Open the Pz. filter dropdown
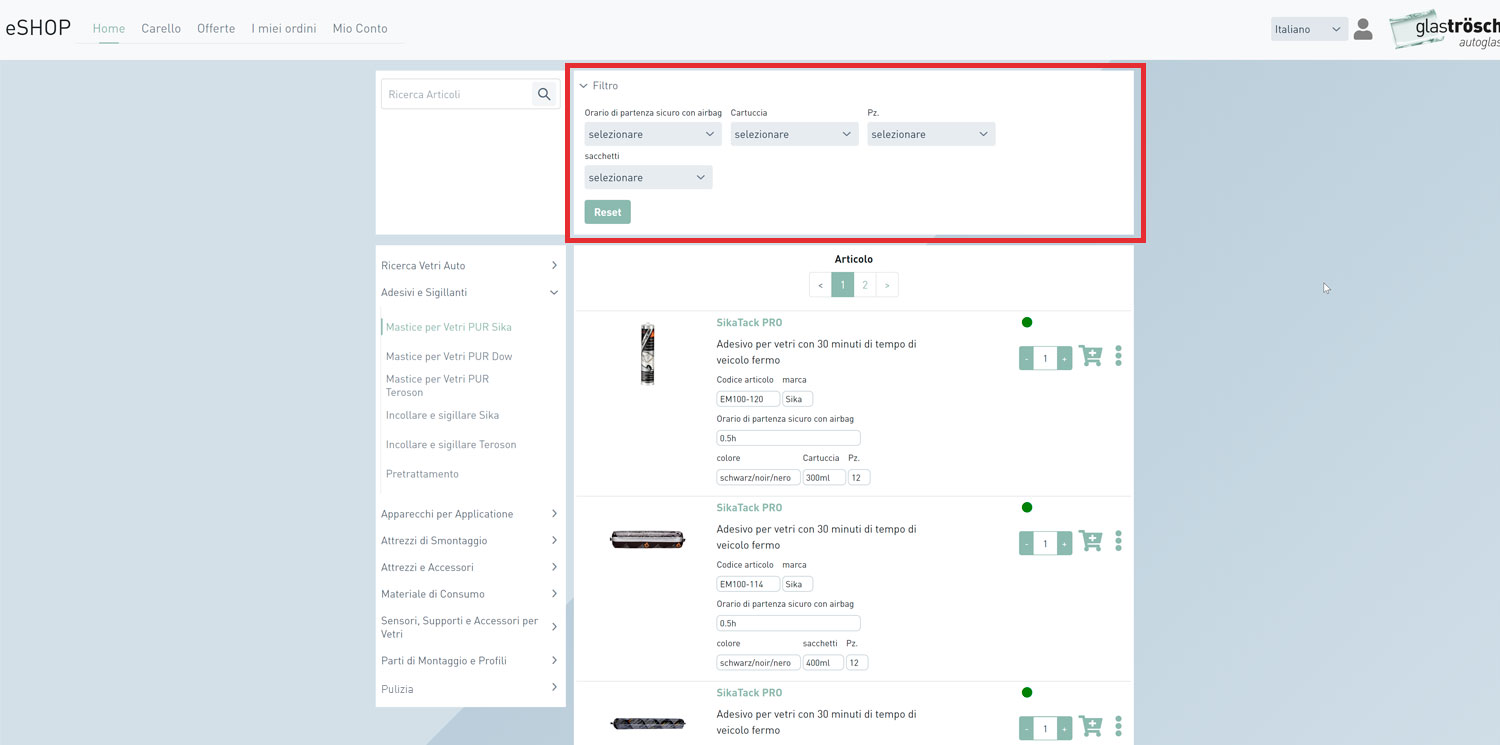The width and height of the screenshot is (1500, 745). tap(931, 134)
